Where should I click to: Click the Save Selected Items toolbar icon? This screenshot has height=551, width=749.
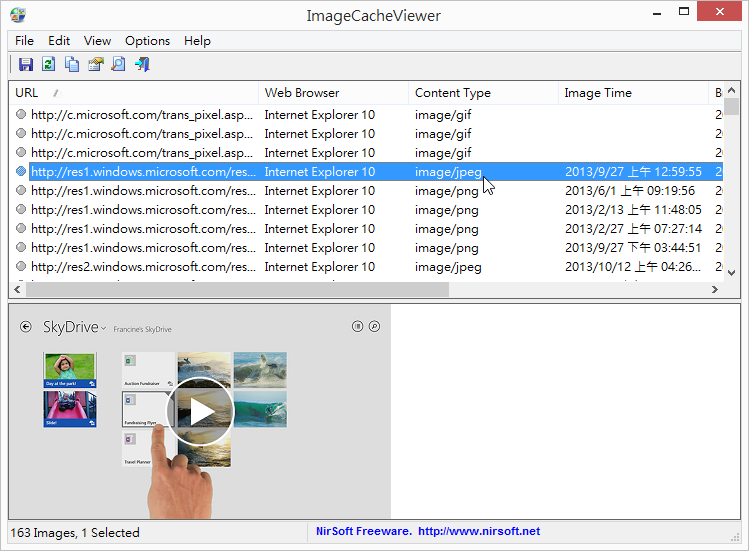[25, 64]
